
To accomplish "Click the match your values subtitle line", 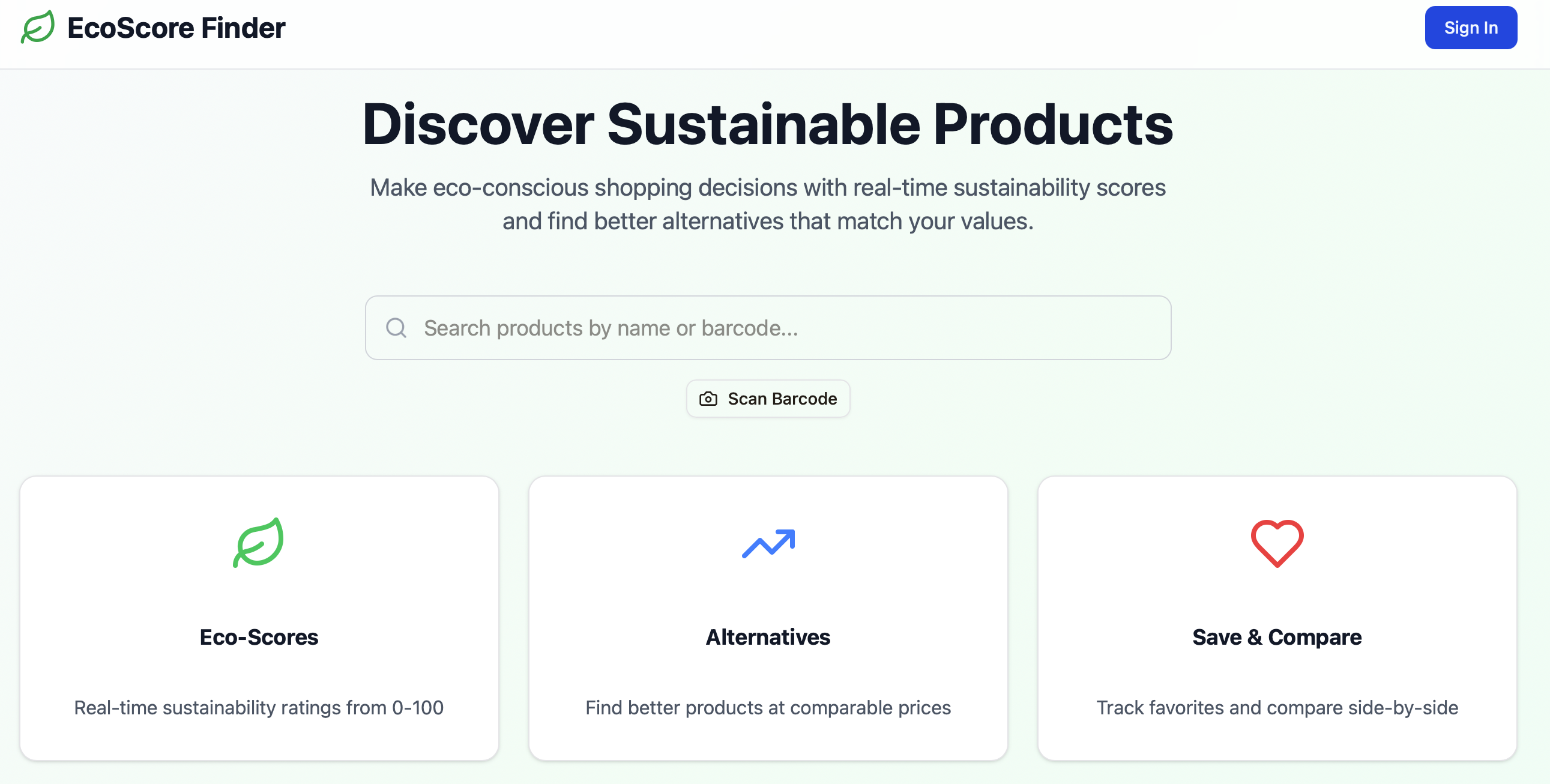I will coord(768,222).
